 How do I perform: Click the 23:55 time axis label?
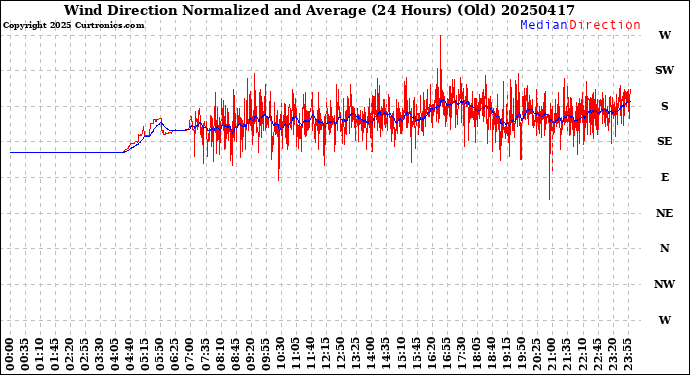[x=627, y=354]
